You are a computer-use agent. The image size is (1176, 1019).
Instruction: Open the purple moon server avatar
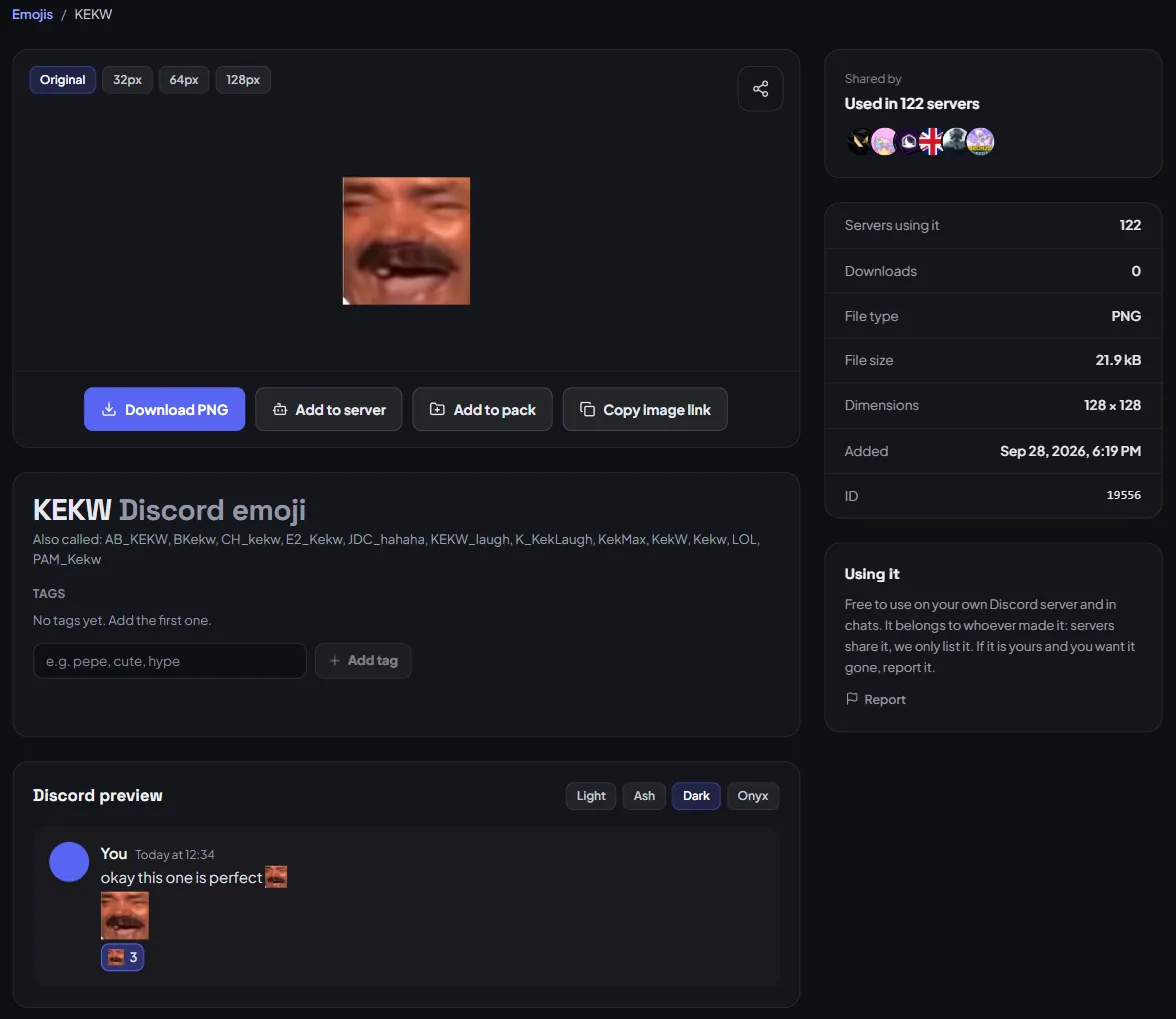908,141
